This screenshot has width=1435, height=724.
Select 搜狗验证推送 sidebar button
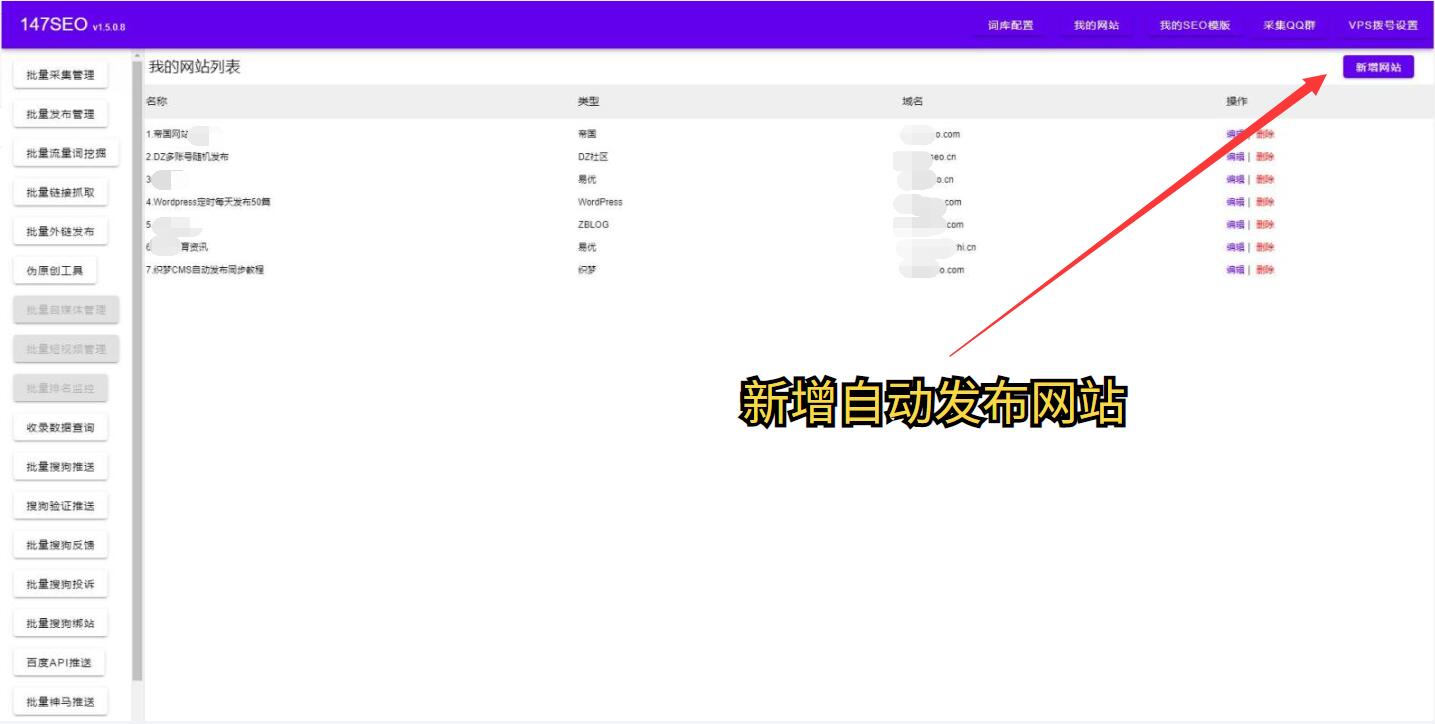click(x=60, y=506)
